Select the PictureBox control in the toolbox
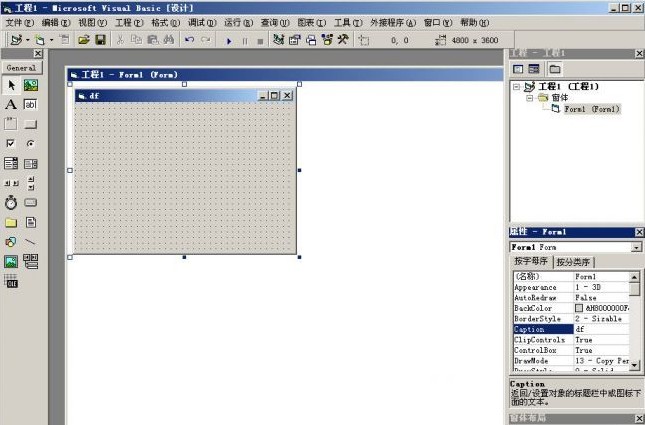Screen dimensions: 645x425 coord(30,85)
